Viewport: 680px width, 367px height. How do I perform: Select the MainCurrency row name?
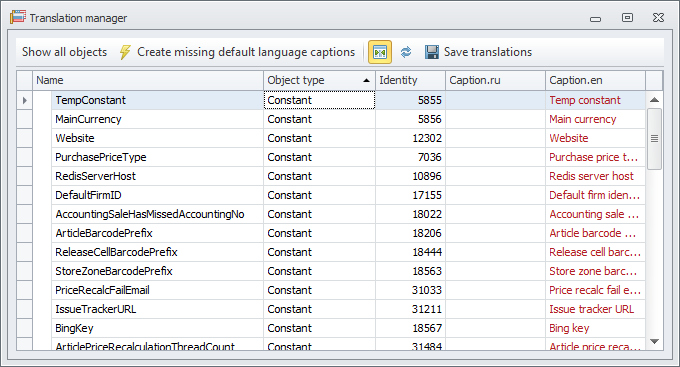pyautogui.click(x=157, y=119)
